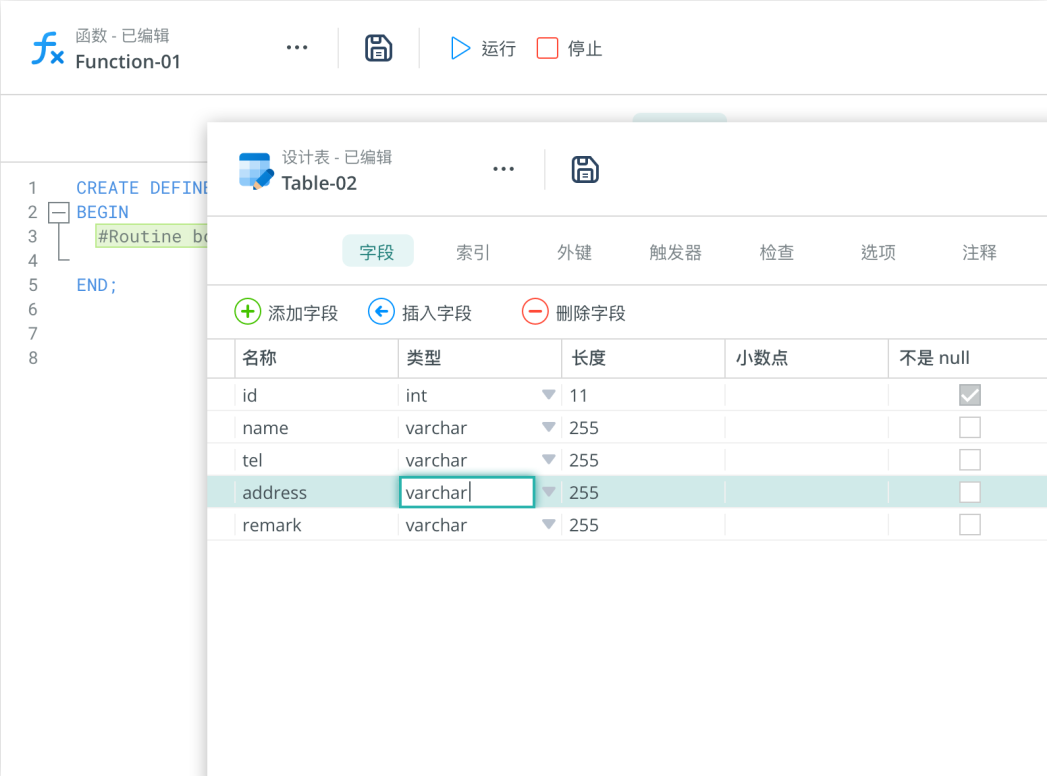Viewport: 1047px width, 776px height.
Task: Click the red minus 删除字段 icon
Action: pos(536,311)
